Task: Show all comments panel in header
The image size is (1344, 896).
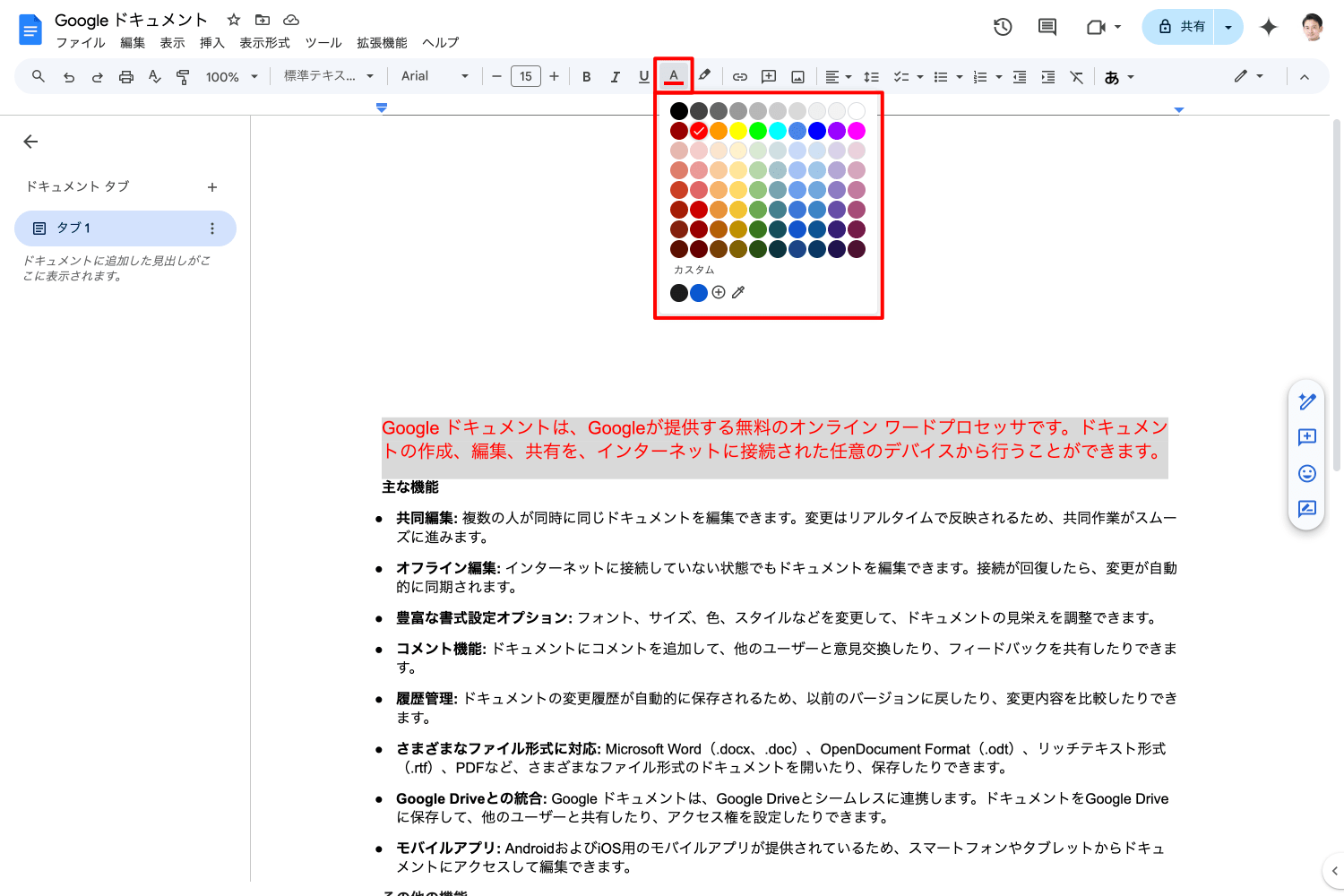Action: tap(1047, 27)
